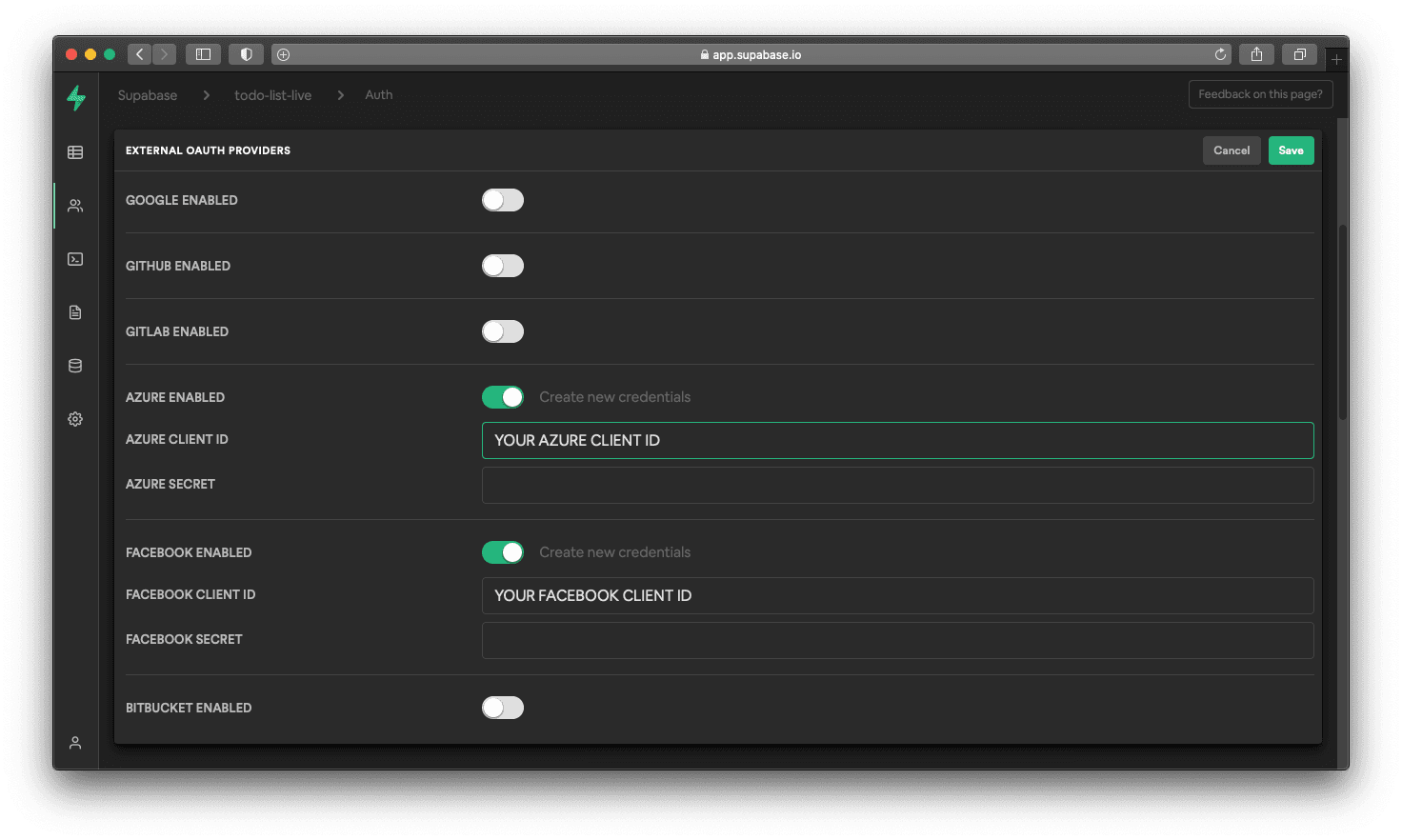The width and height of the screenshot is (1402, 840).
Task: Open the SQL terminal sidebar icon
Action: point(75,259)
